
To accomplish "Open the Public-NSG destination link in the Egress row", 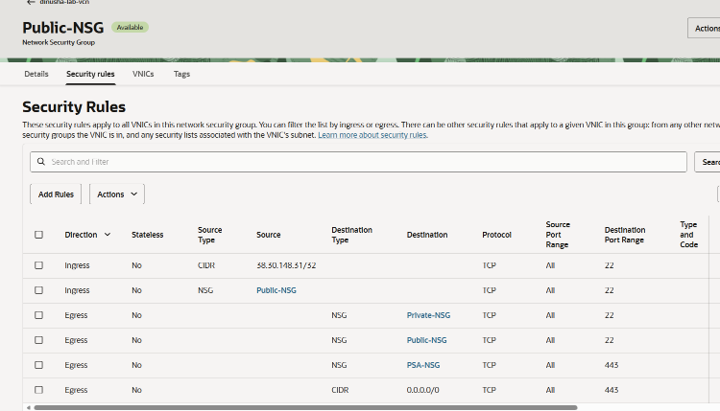I will pyautogui.click(x=427, y=340).
